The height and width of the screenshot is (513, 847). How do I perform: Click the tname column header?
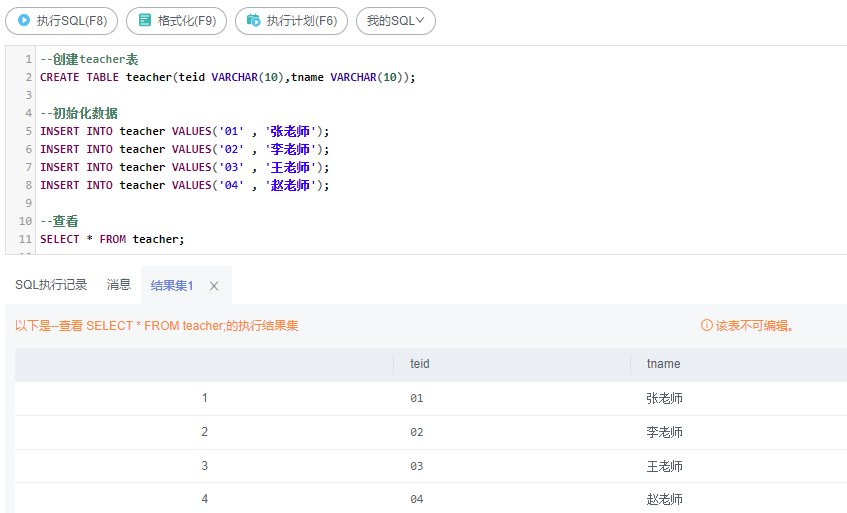[663, 364]
